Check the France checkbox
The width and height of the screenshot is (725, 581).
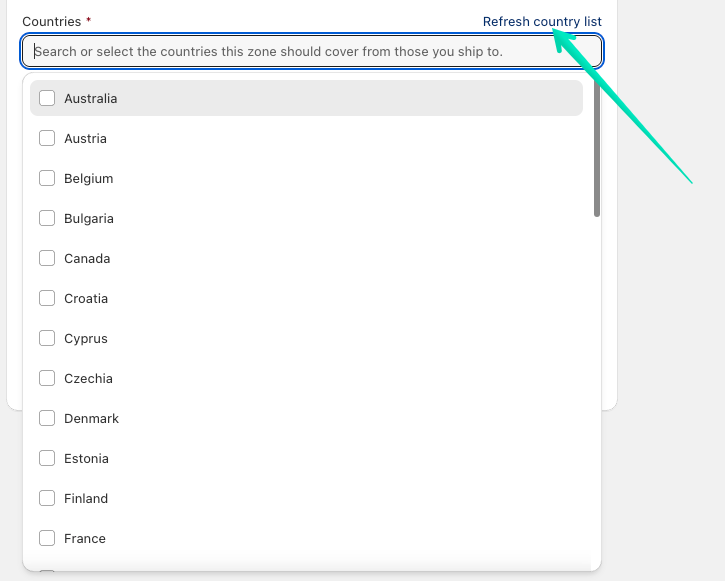coord(47,538)
